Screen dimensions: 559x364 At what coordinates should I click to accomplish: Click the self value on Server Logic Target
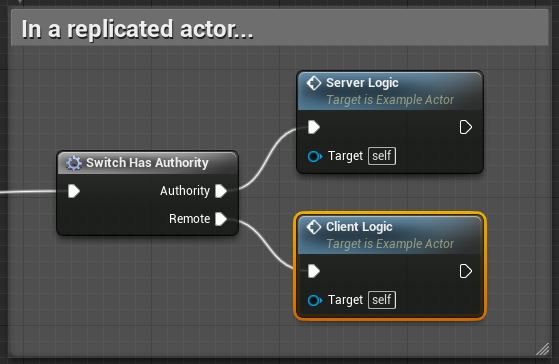coord(382,156)
